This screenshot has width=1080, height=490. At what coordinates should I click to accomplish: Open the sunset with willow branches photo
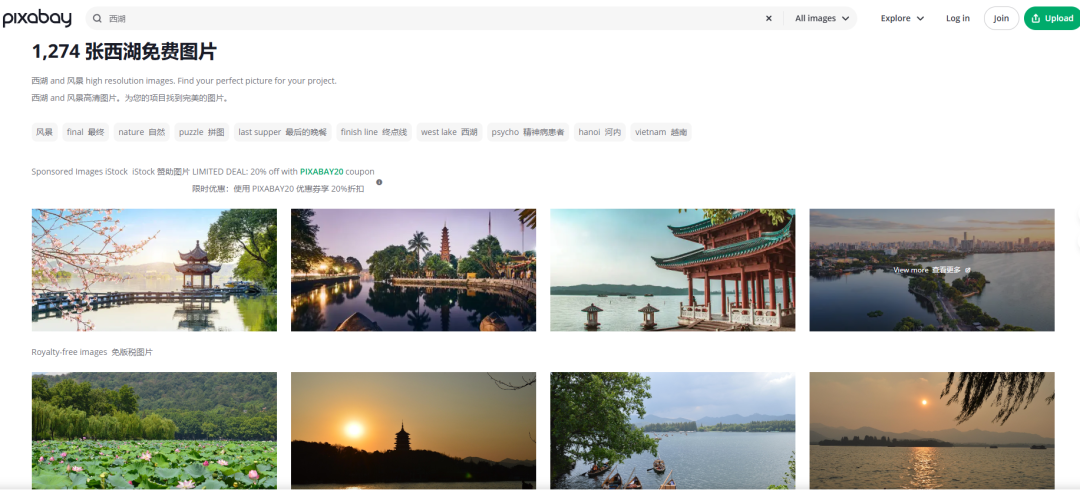[x=932, y=431]
